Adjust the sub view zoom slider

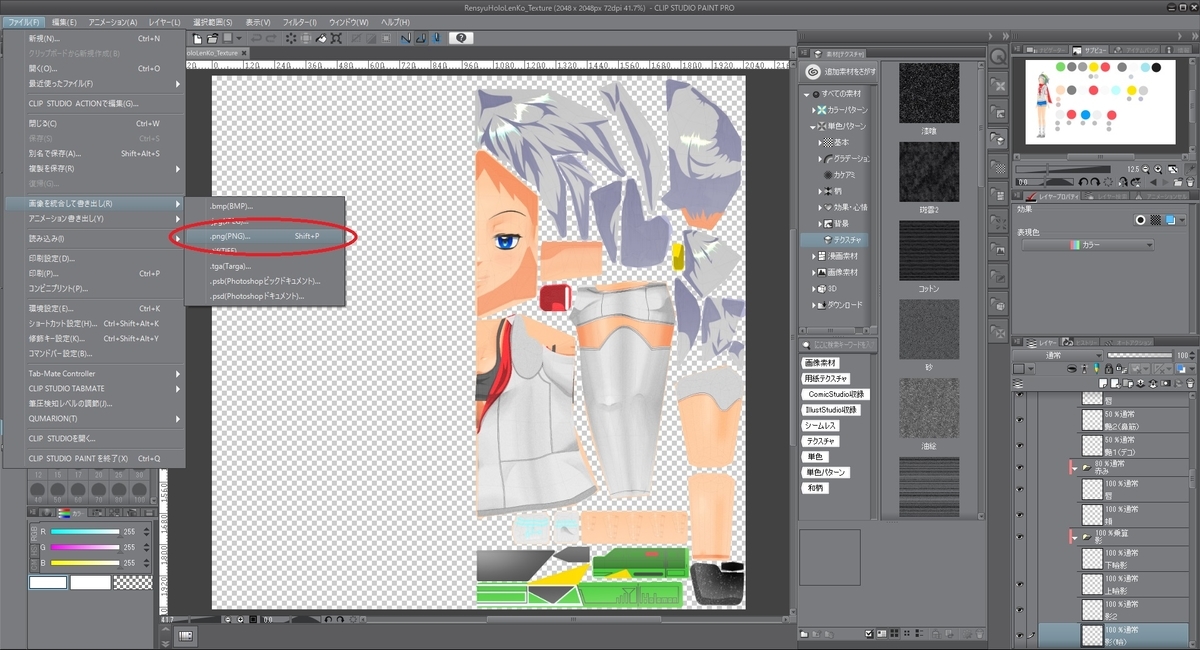1063,169
